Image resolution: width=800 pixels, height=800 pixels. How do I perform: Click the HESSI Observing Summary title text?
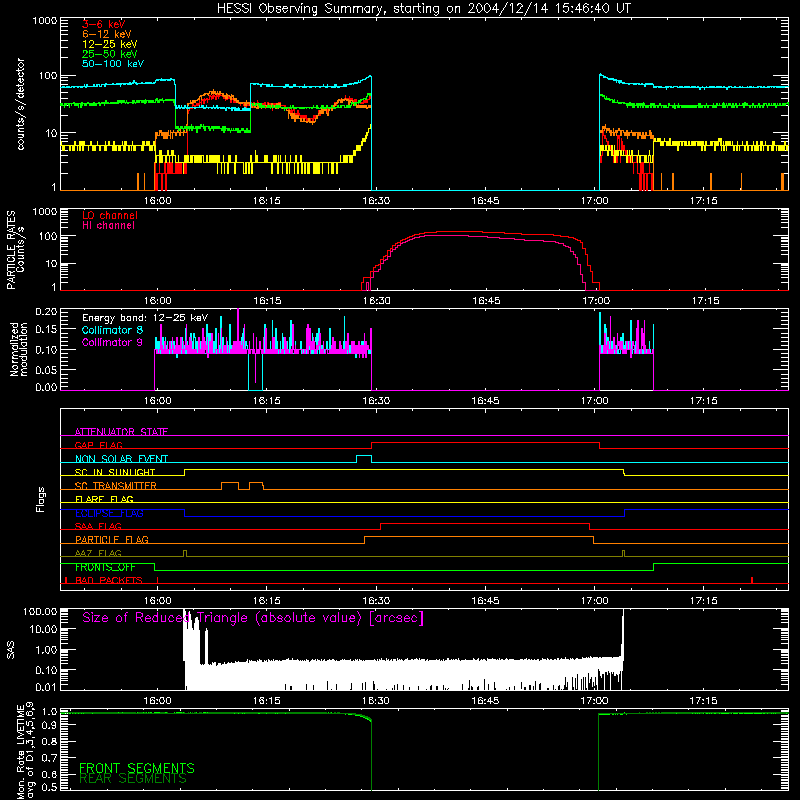click(x=424, y=9)
